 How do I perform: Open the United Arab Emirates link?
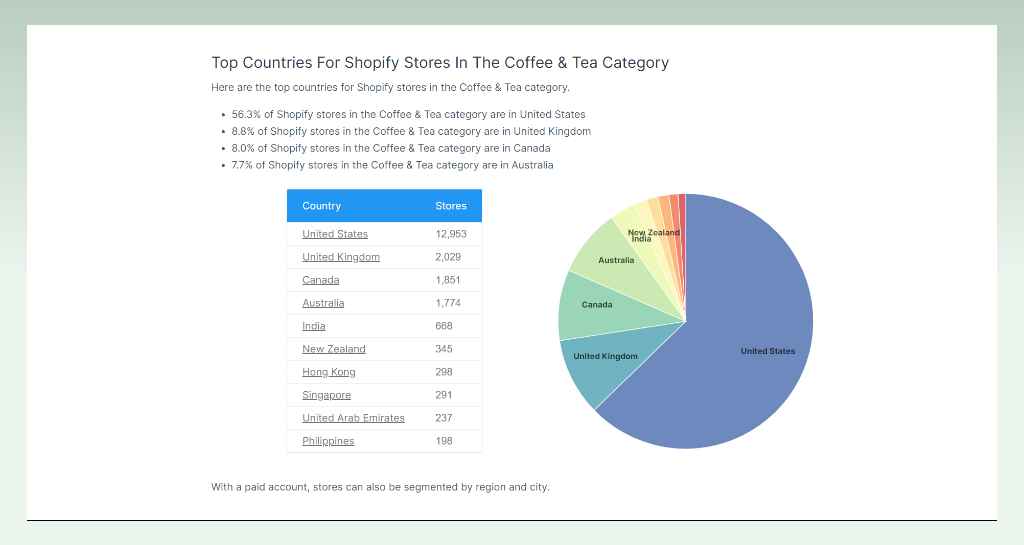click(x=353, y=418)
